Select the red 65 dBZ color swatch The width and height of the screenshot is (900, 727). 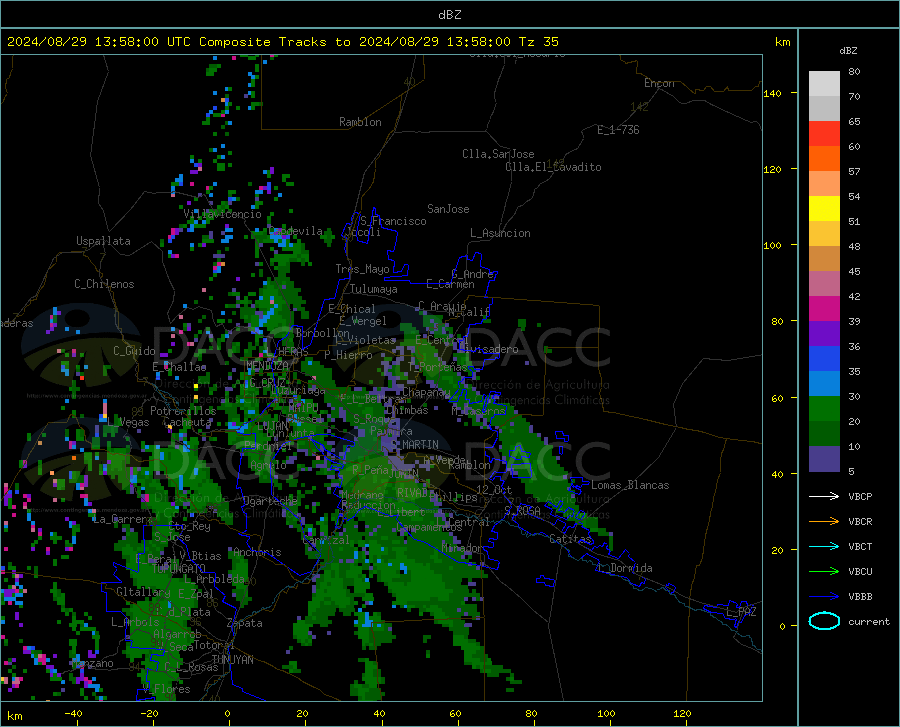point(824,134)
